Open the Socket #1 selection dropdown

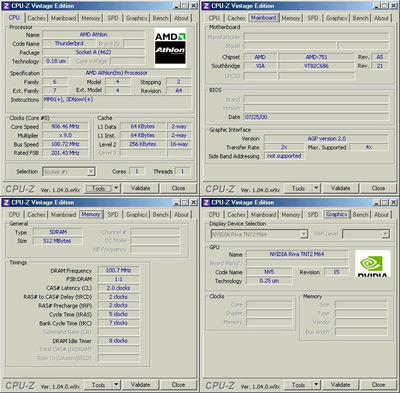(x=91, y=172)
